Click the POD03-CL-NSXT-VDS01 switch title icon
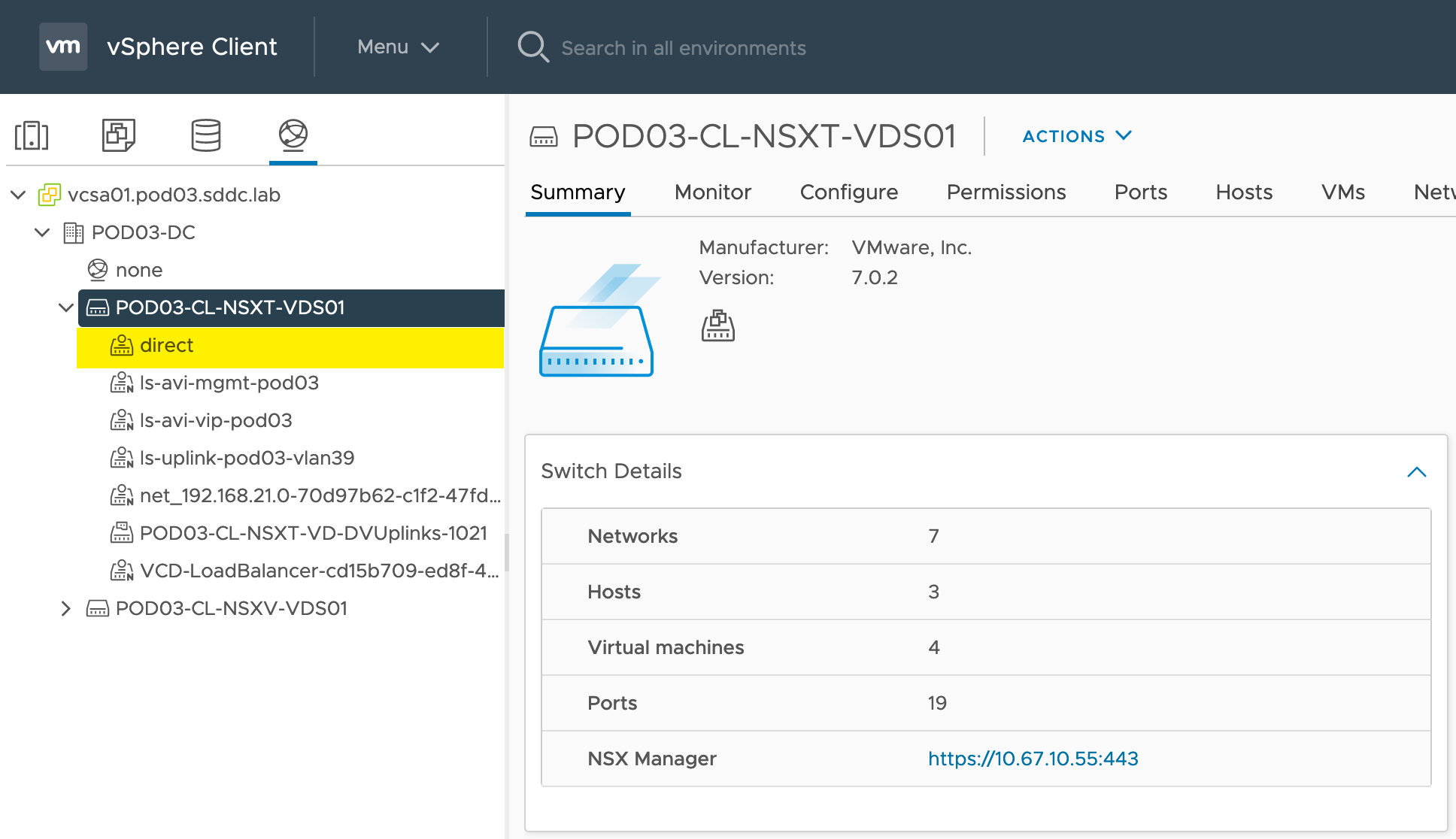Viewport: 1456px width, 839px height. (x=544, y=137)
